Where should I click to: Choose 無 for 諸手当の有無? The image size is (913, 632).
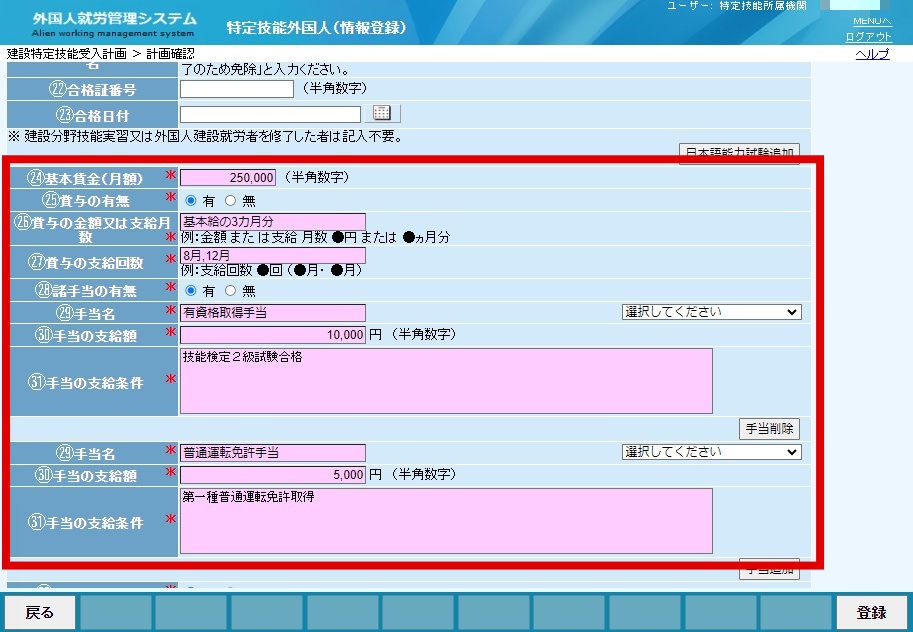pos(231,290)
